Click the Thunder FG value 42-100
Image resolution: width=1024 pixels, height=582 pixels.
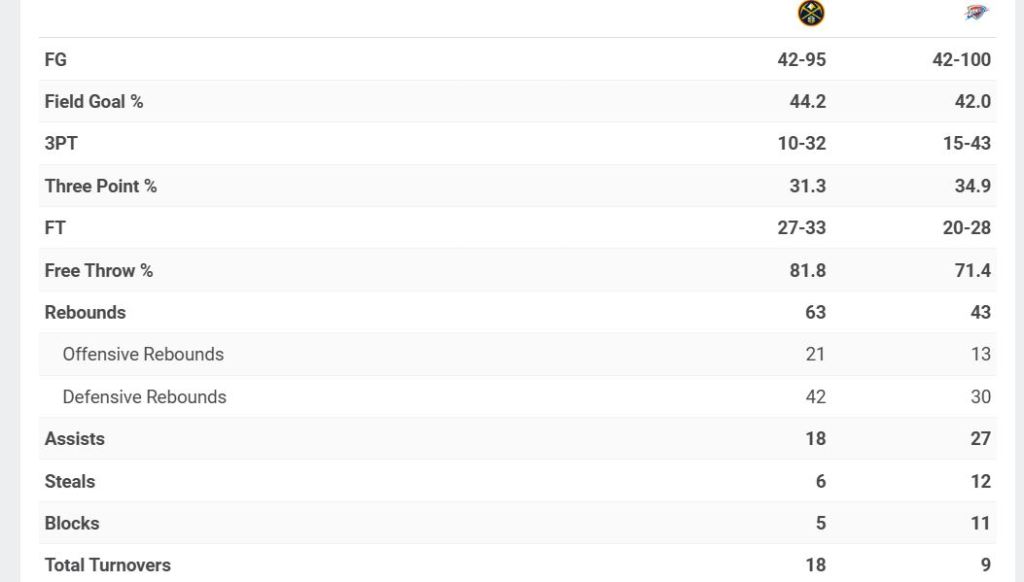pyautogui.click(x=961, y=60)
